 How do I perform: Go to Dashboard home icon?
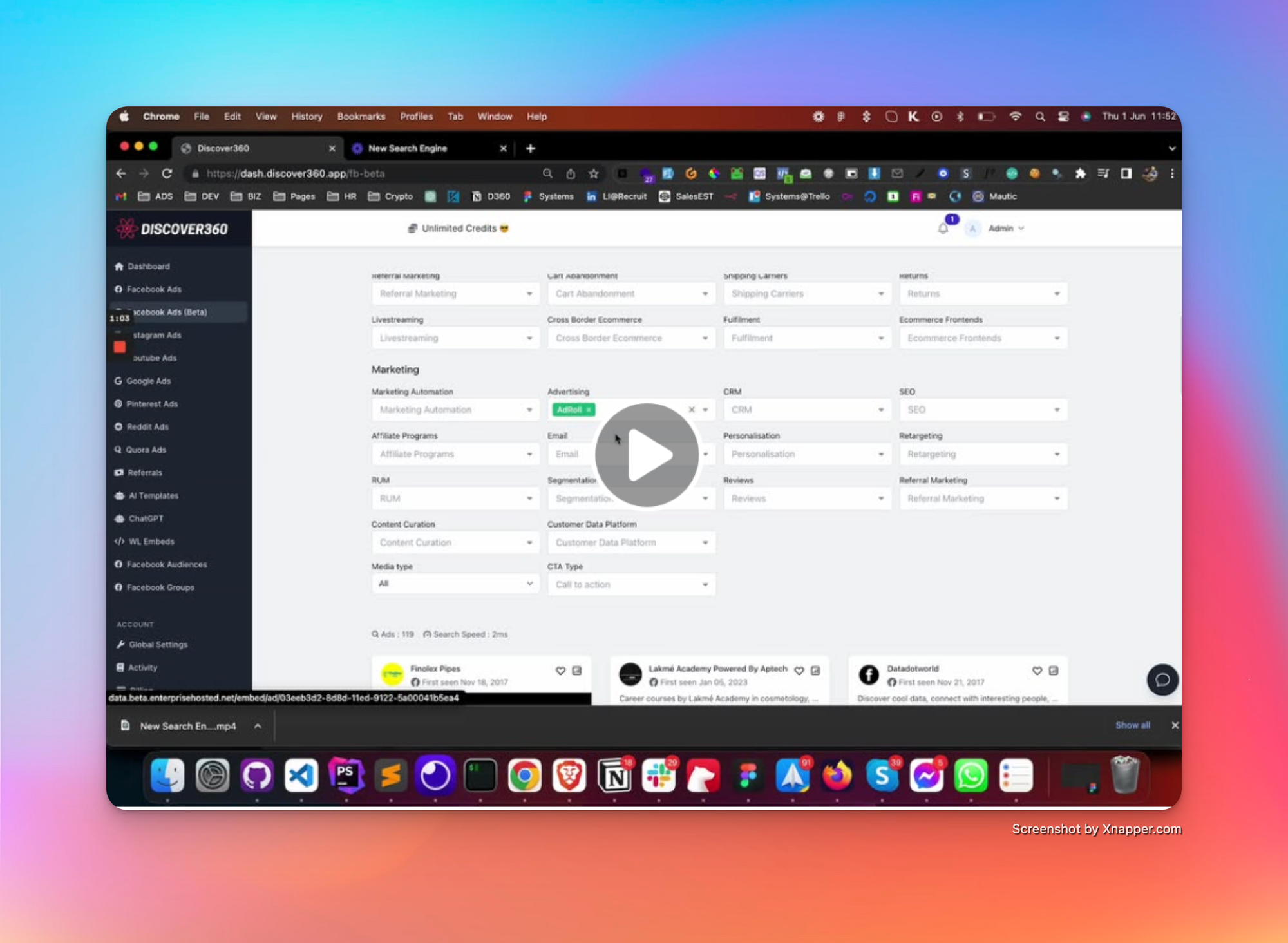[x=119, y=266]
